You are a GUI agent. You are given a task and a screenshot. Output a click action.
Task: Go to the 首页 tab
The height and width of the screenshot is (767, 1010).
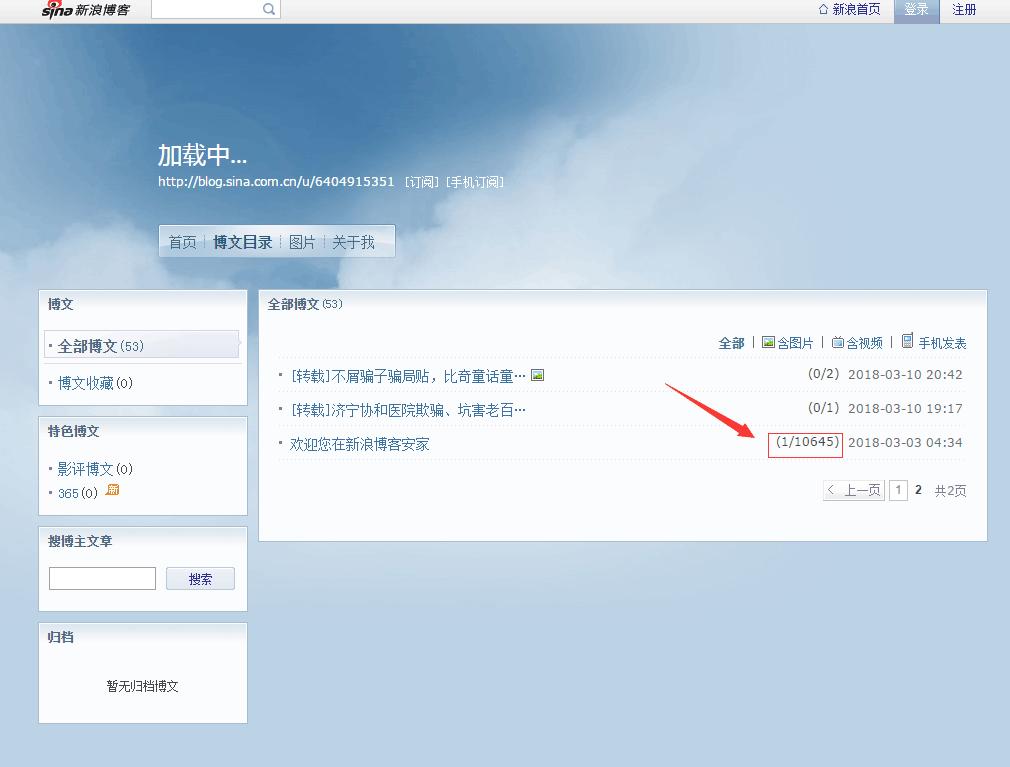pos(182,242)
